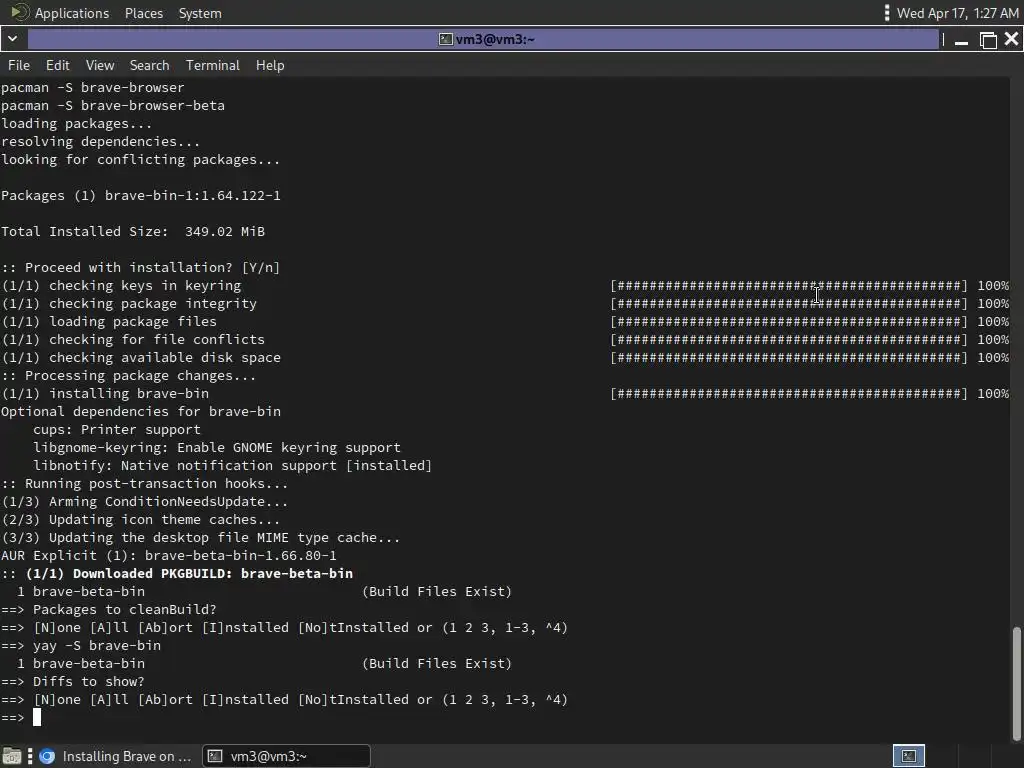Click 'Optional dependencies for brave-bin' line
The image size is (1024, 768).
(x=140, y=411)
